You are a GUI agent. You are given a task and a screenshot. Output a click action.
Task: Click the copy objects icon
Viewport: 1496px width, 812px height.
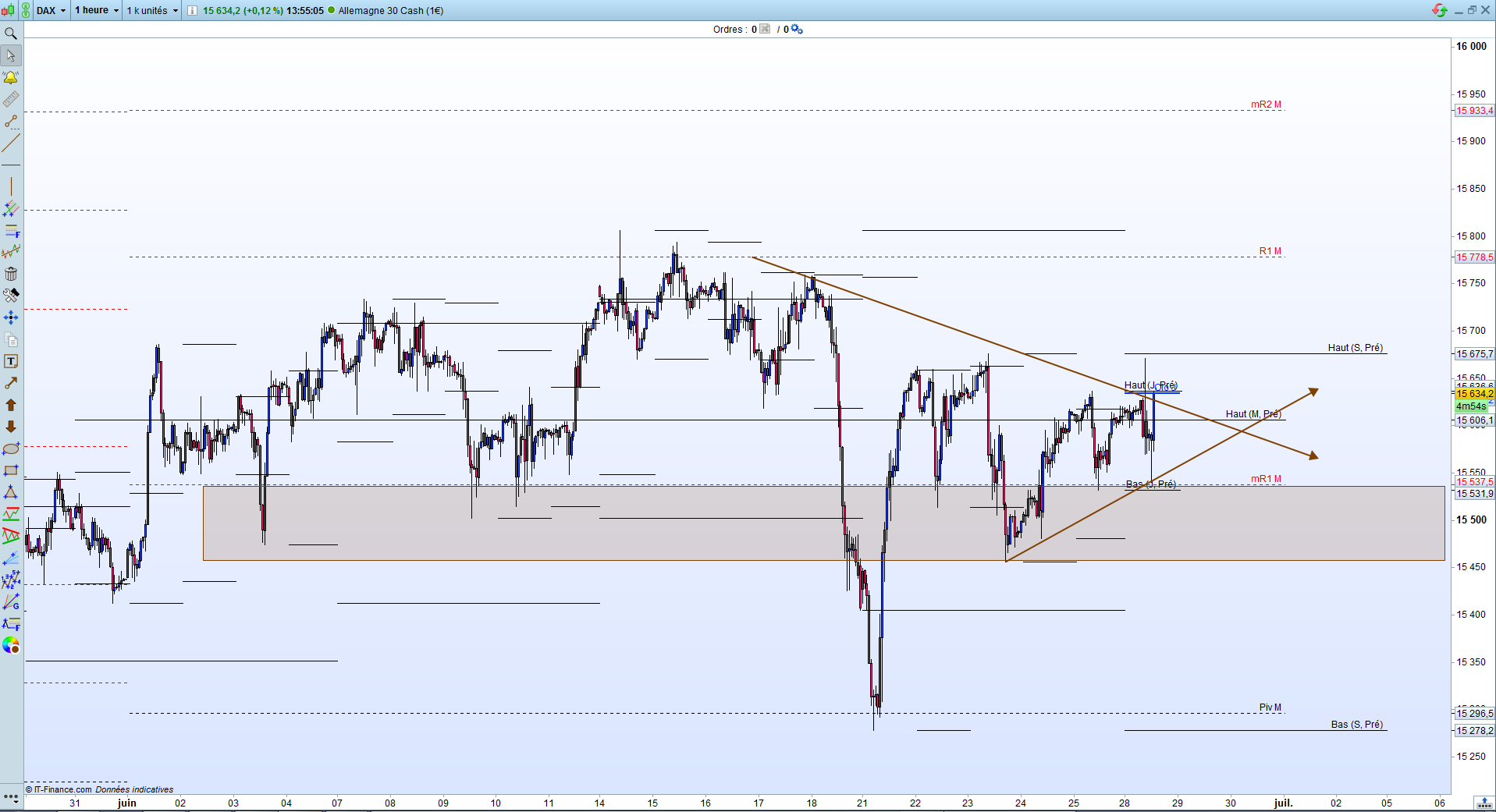(11, 339)
